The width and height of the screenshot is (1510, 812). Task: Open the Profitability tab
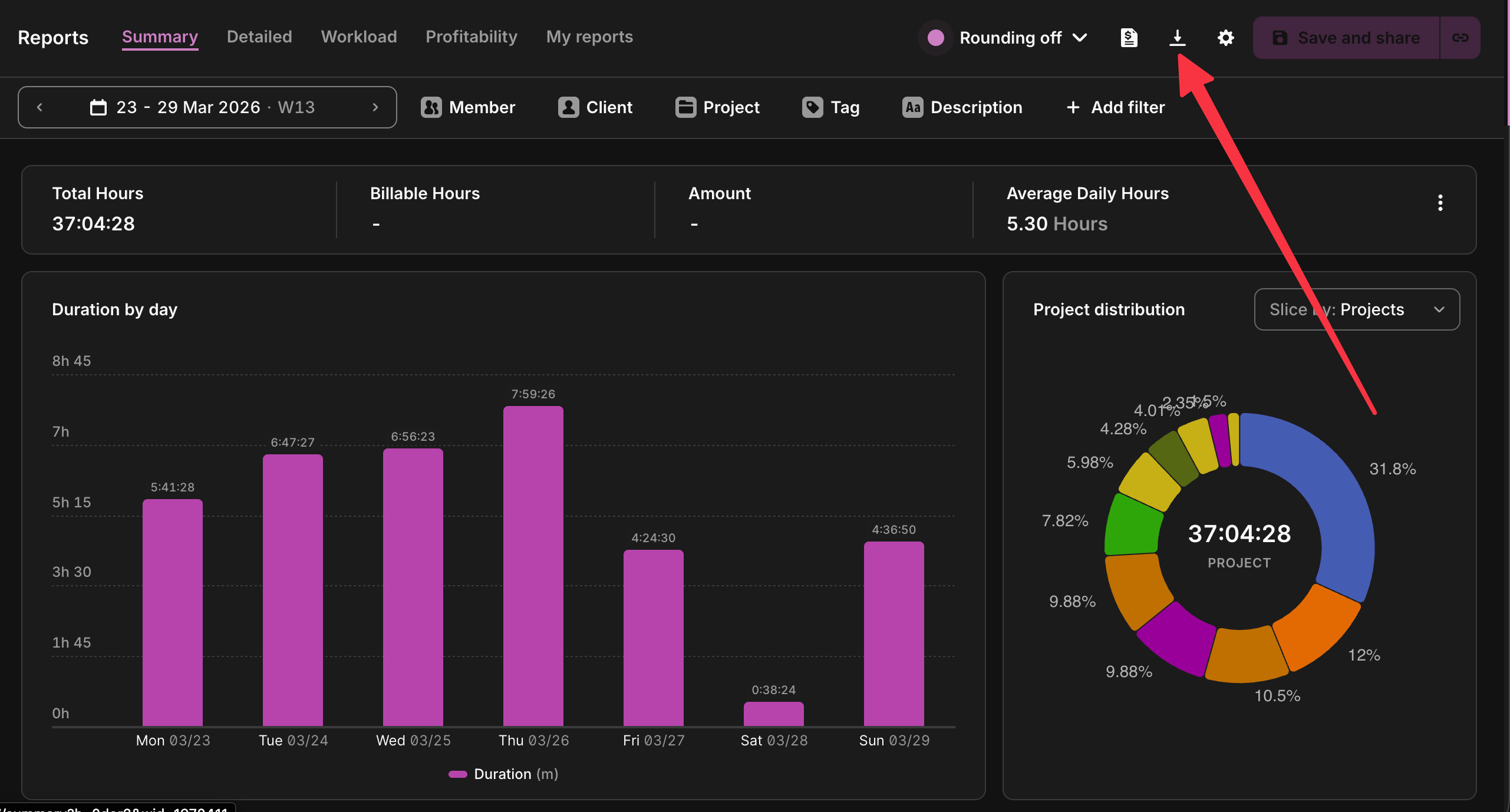(x=471, y=37)
